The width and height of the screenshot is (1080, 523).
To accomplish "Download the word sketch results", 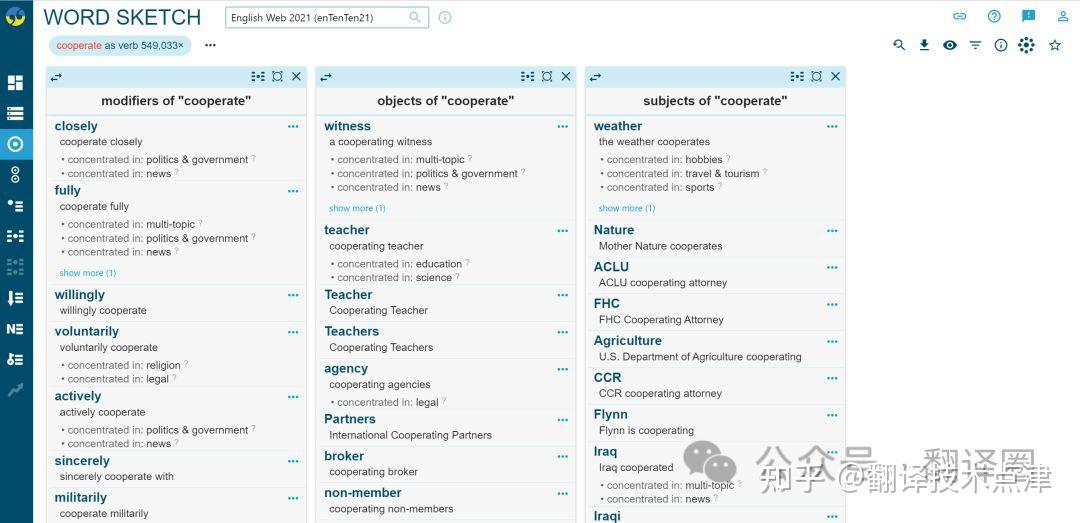I will click(924, 45).
